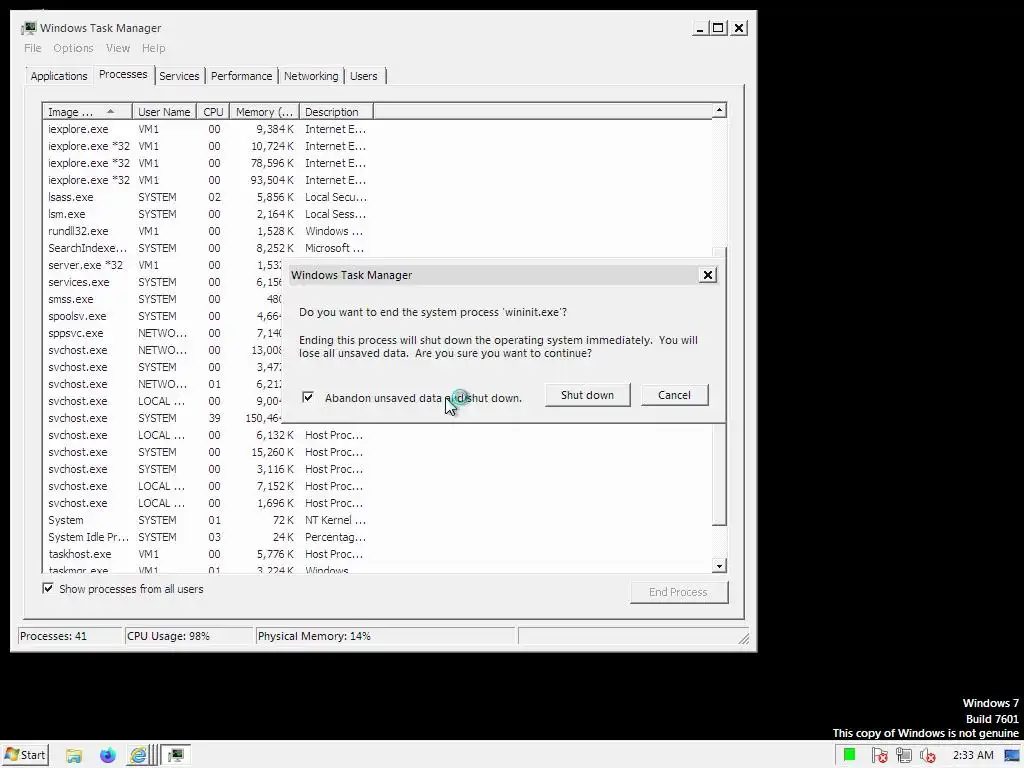Screen dimensions: 1024x768
Task: Select the sppsvc.exe process
Action: (163, 332)
